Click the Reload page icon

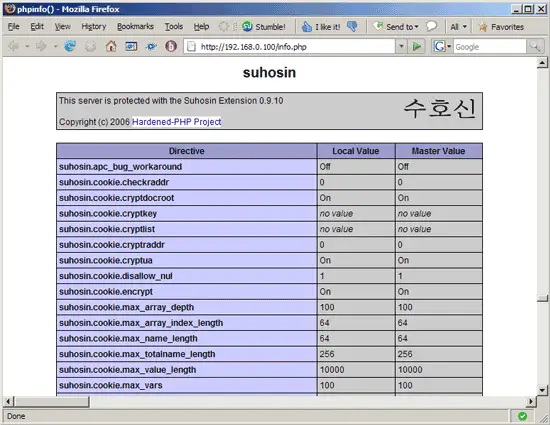[x=70, y=46]
